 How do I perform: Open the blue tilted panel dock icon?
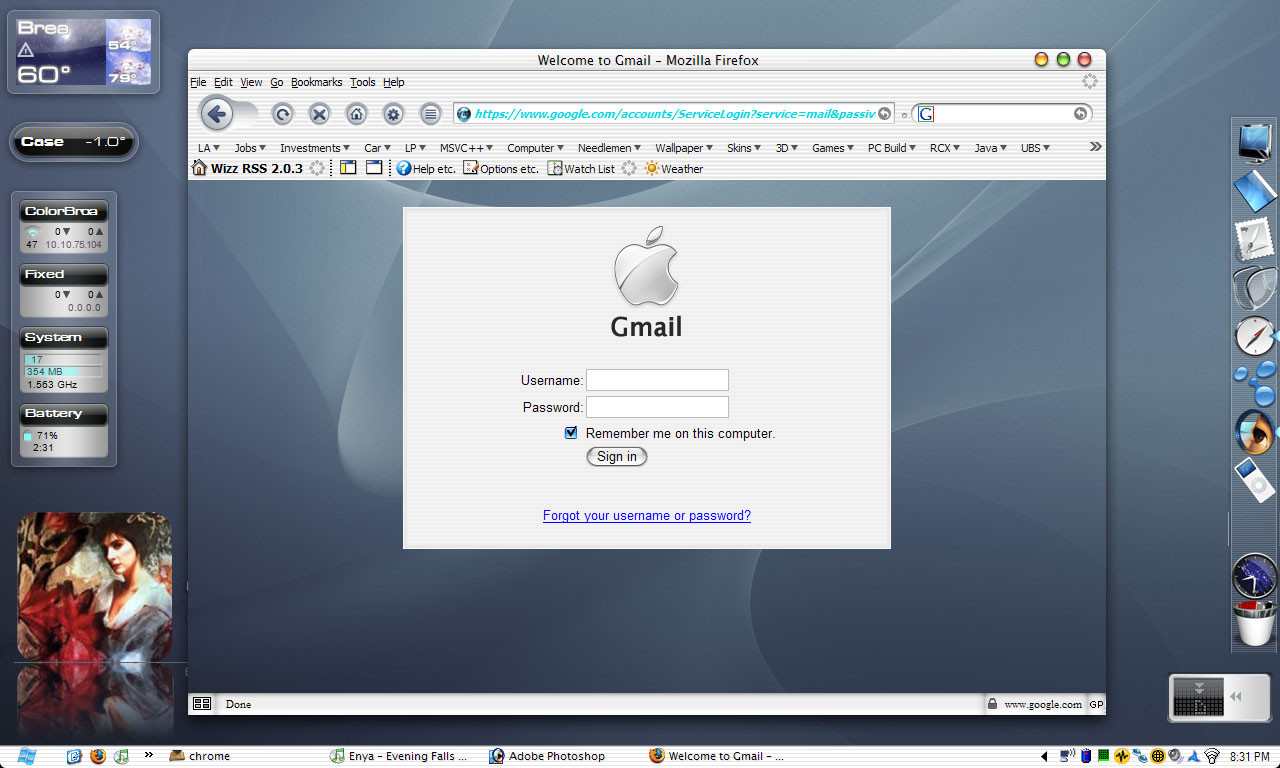pyautogui.click(x=1255, y=192)
